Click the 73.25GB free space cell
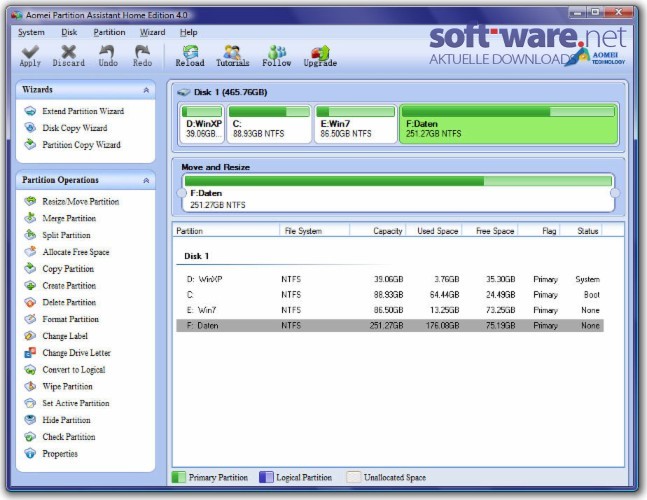 pyautogui.click(x=501, y=310)
